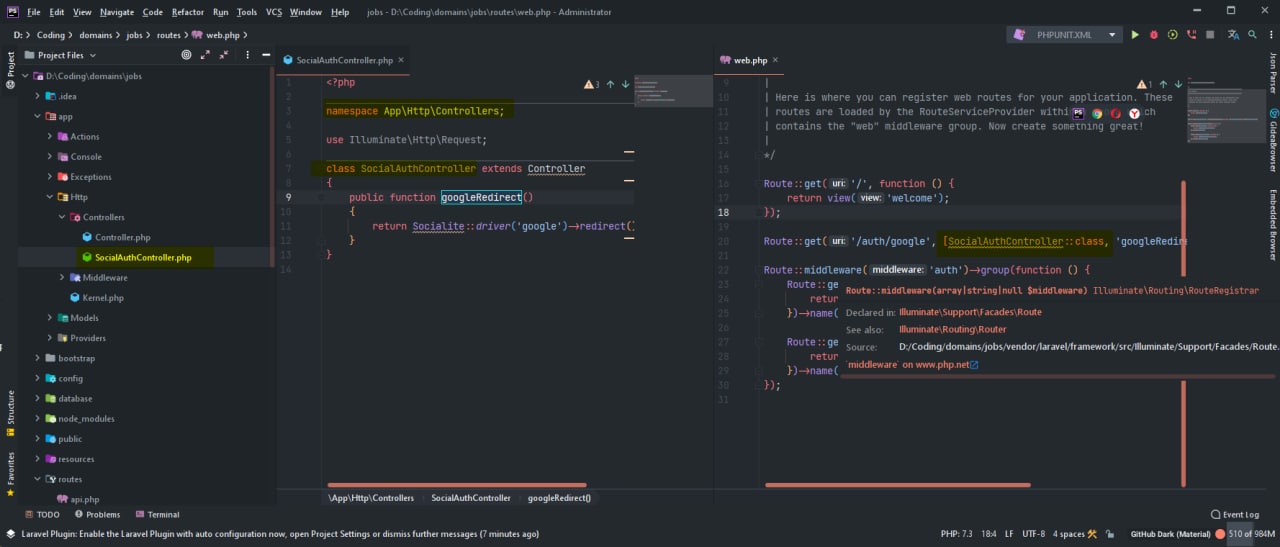Click the red Debug bug icon
1280x547 pixels.
click(x=1153, y=35)
